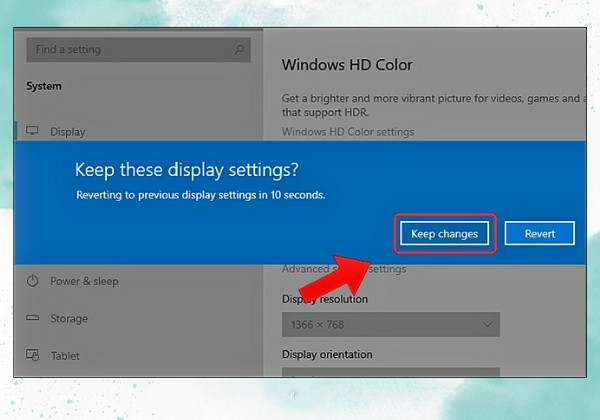This screenshot has height=420, width=600.
Task: Open the Display resolution 1366 × 768 dropdown
Action: 391,324
